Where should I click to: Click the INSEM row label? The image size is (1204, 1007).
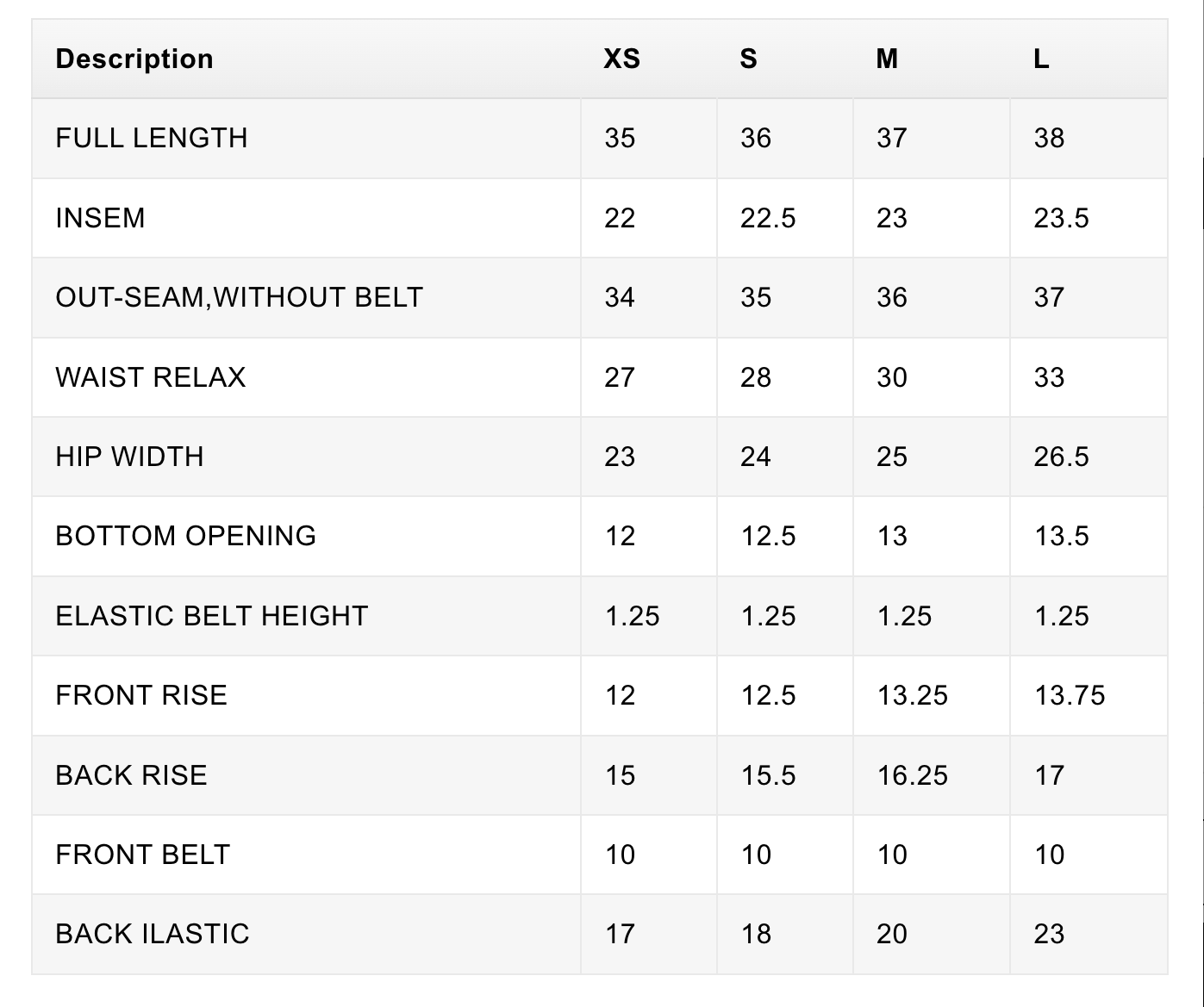click(x=100, y=218)
